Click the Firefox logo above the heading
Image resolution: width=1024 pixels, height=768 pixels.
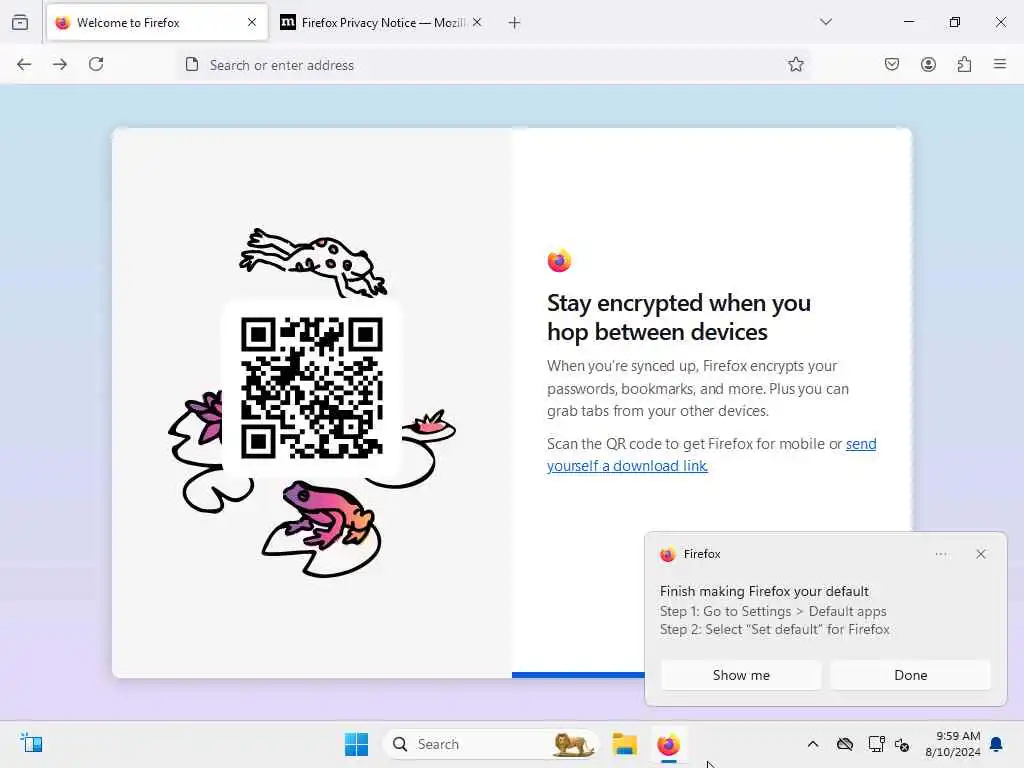(559, 261)
